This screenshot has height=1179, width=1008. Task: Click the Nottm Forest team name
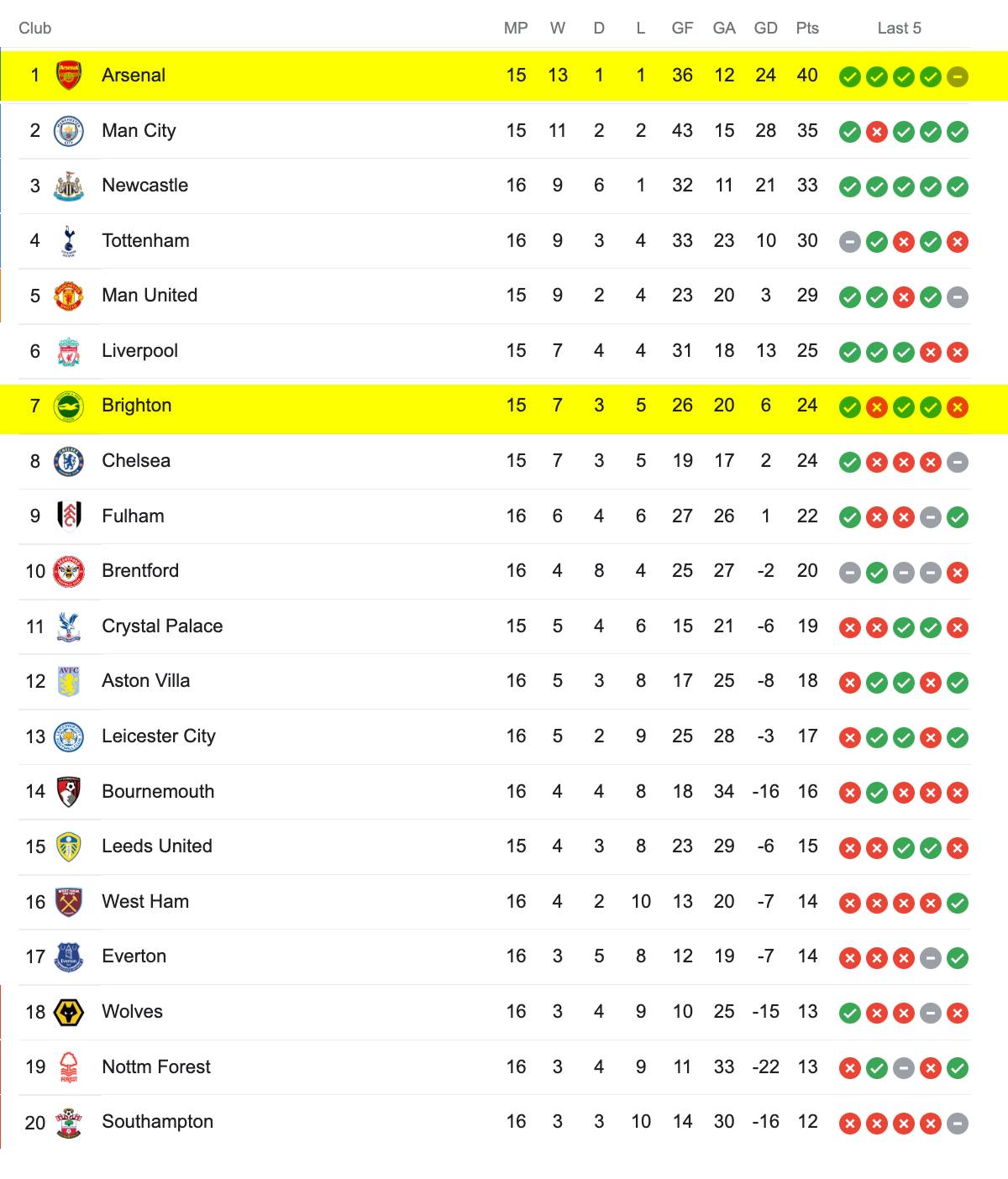pos(156,1067)
